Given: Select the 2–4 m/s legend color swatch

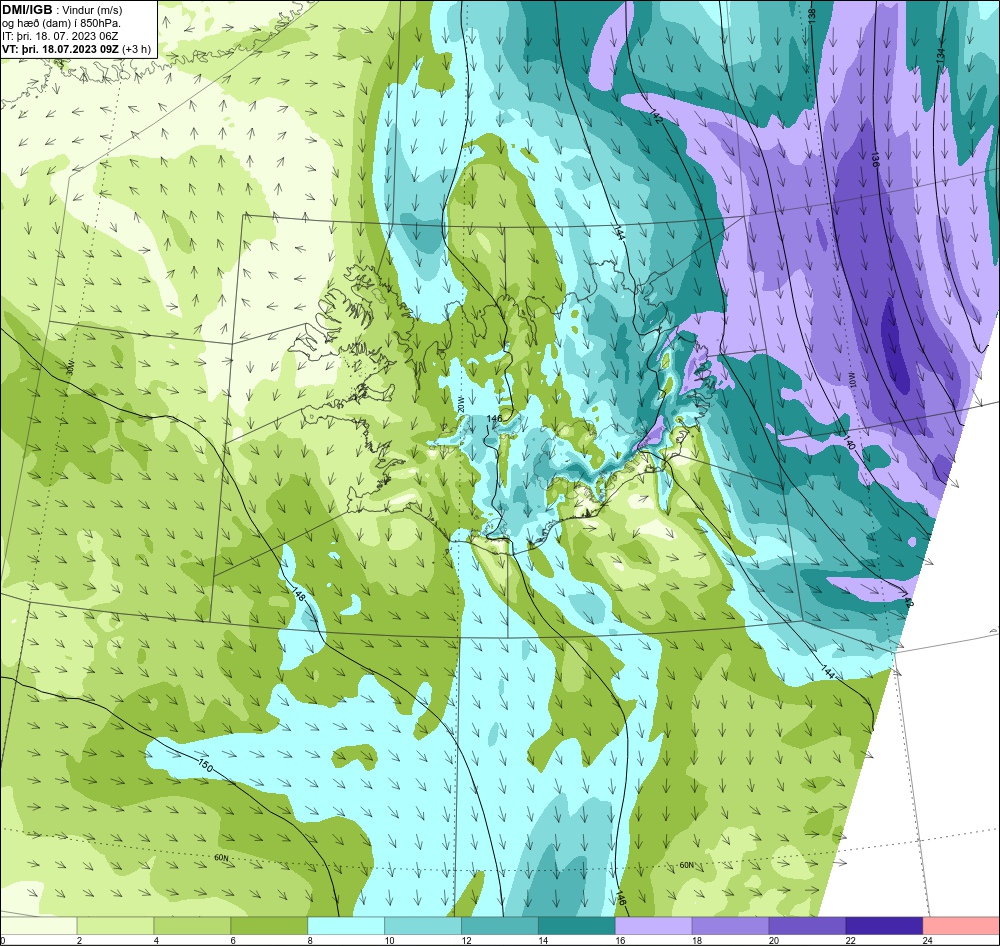Looking at the screenshot, I should coord(115,926).
